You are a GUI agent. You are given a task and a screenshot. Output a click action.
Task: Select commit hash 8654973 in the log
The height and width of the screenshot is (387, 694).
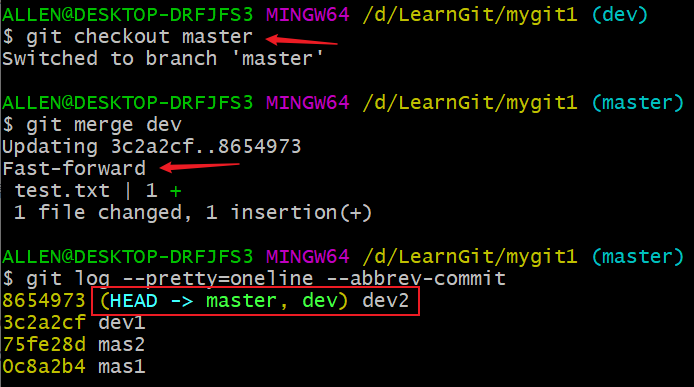click(x=44, y=301)
